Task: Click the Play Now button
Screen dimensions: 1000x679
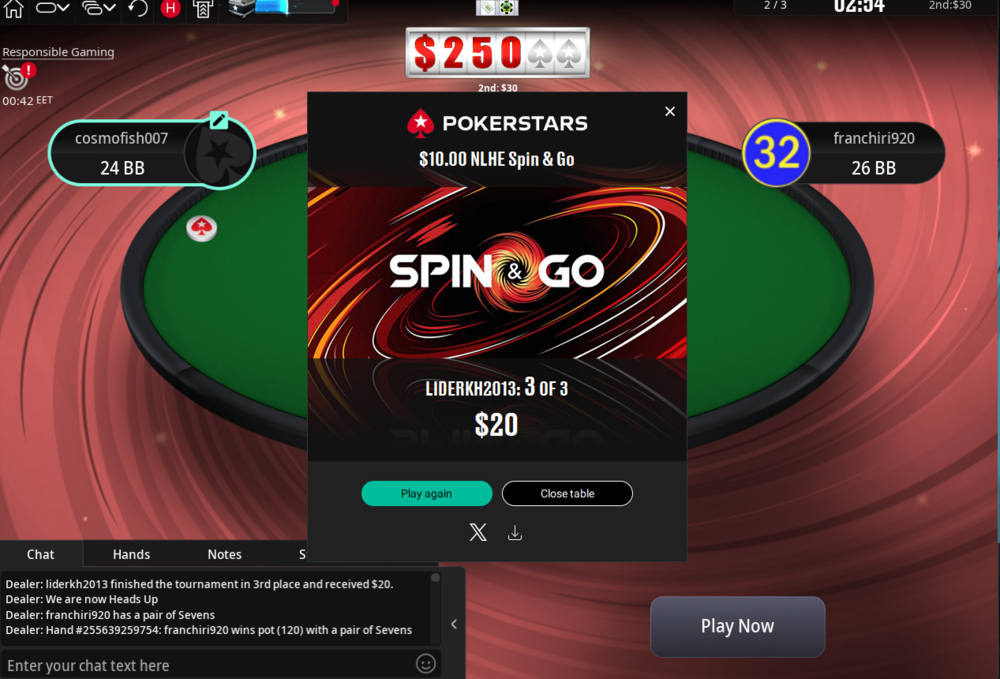Action: click(738, 626)
